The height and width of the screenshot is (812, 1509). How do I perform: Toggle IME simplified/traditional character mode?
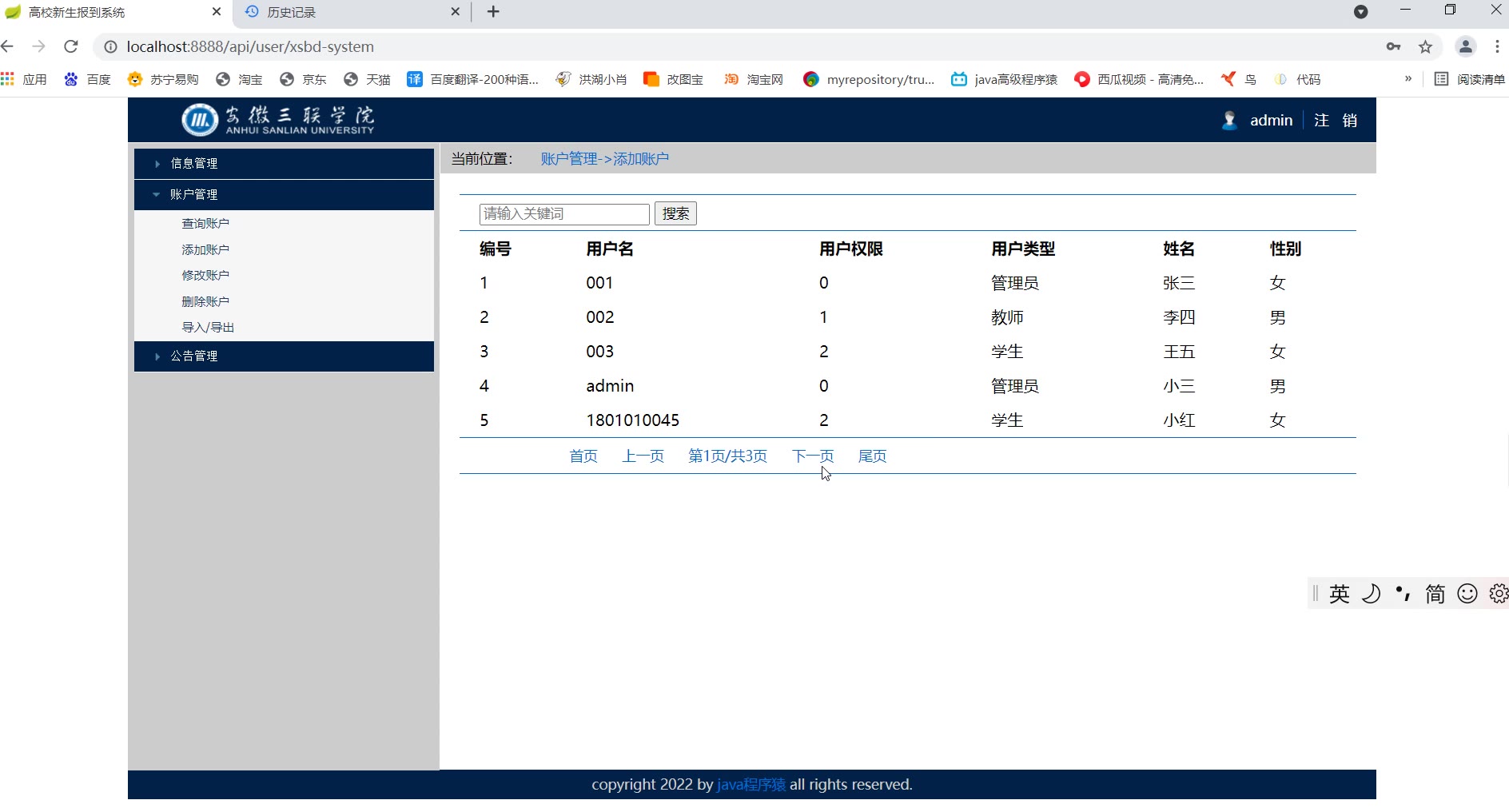pos(1435,593)
